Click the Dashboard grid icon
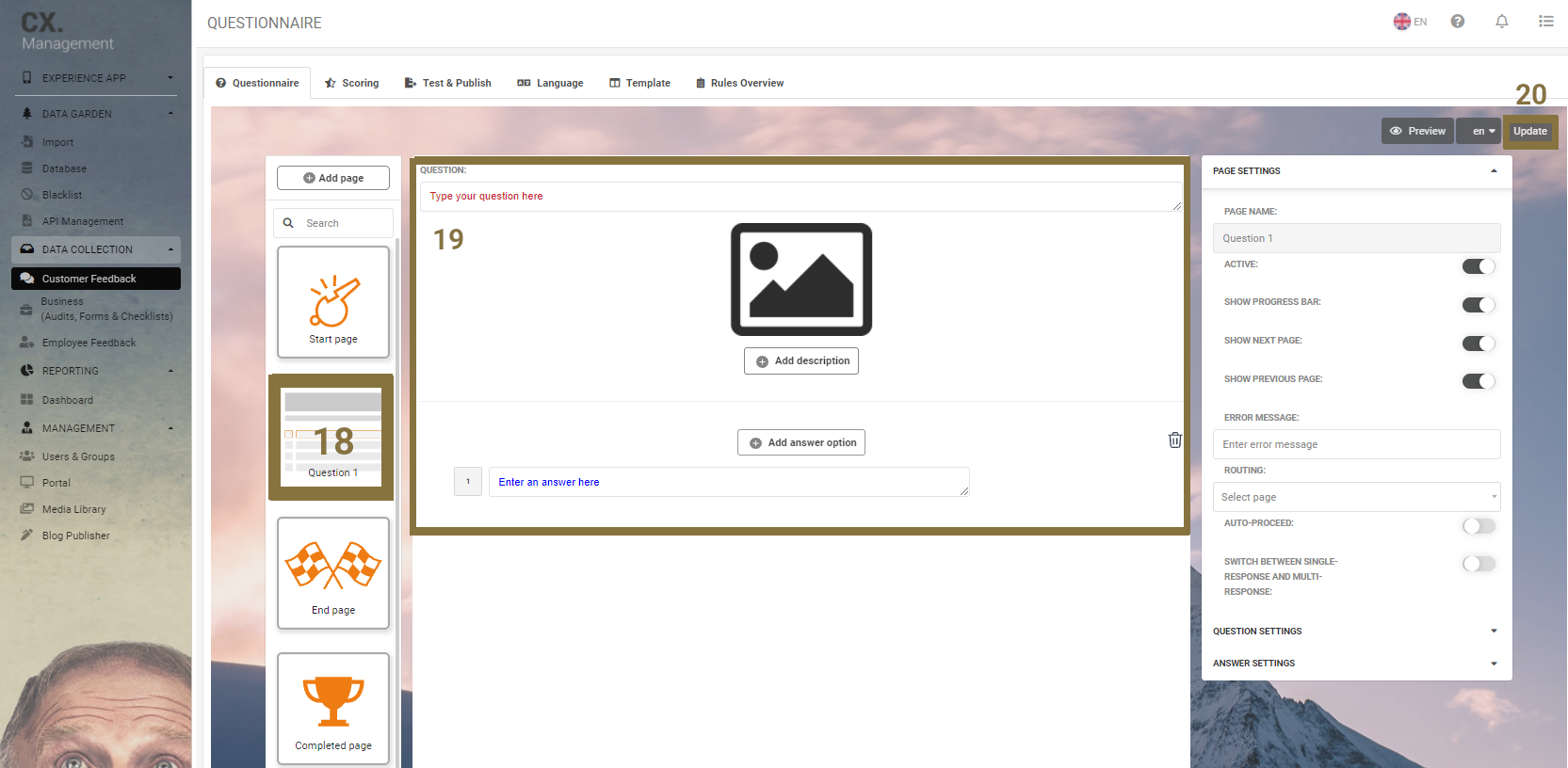Image resolution: width=1568 pixels, height=768 pixels. [x=27, y=400]
